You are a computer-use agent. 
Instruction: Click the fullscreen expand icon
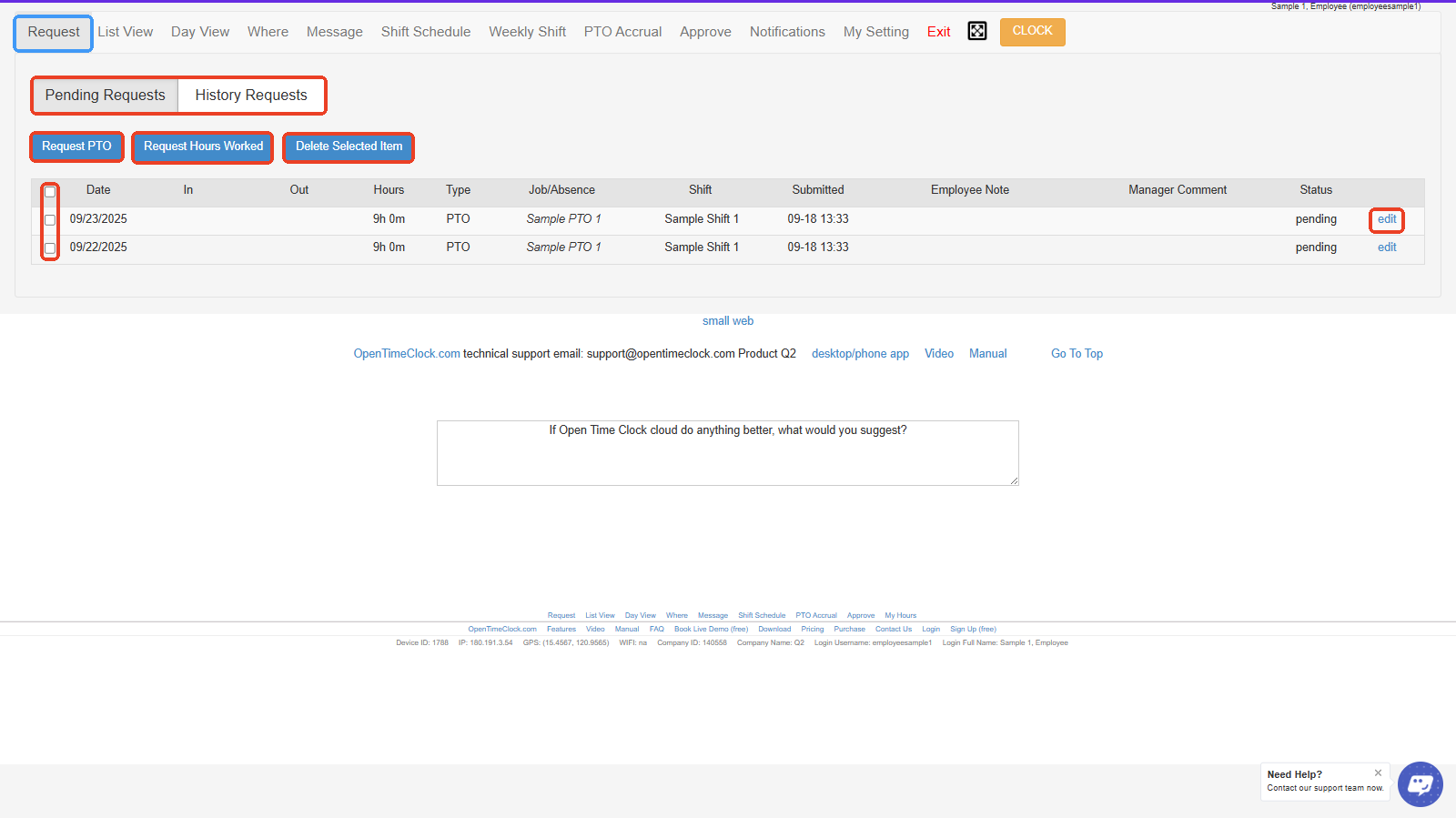976,32
